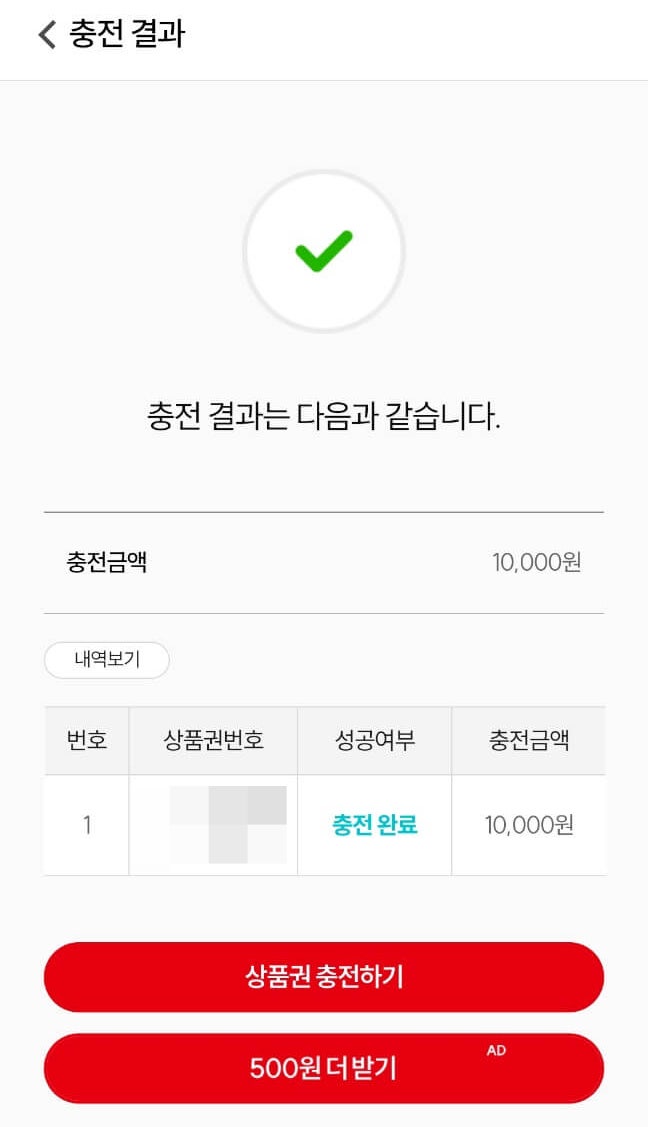648x1127 pixels.
Task: Select the 번호 column header
Action: (87, 741)
